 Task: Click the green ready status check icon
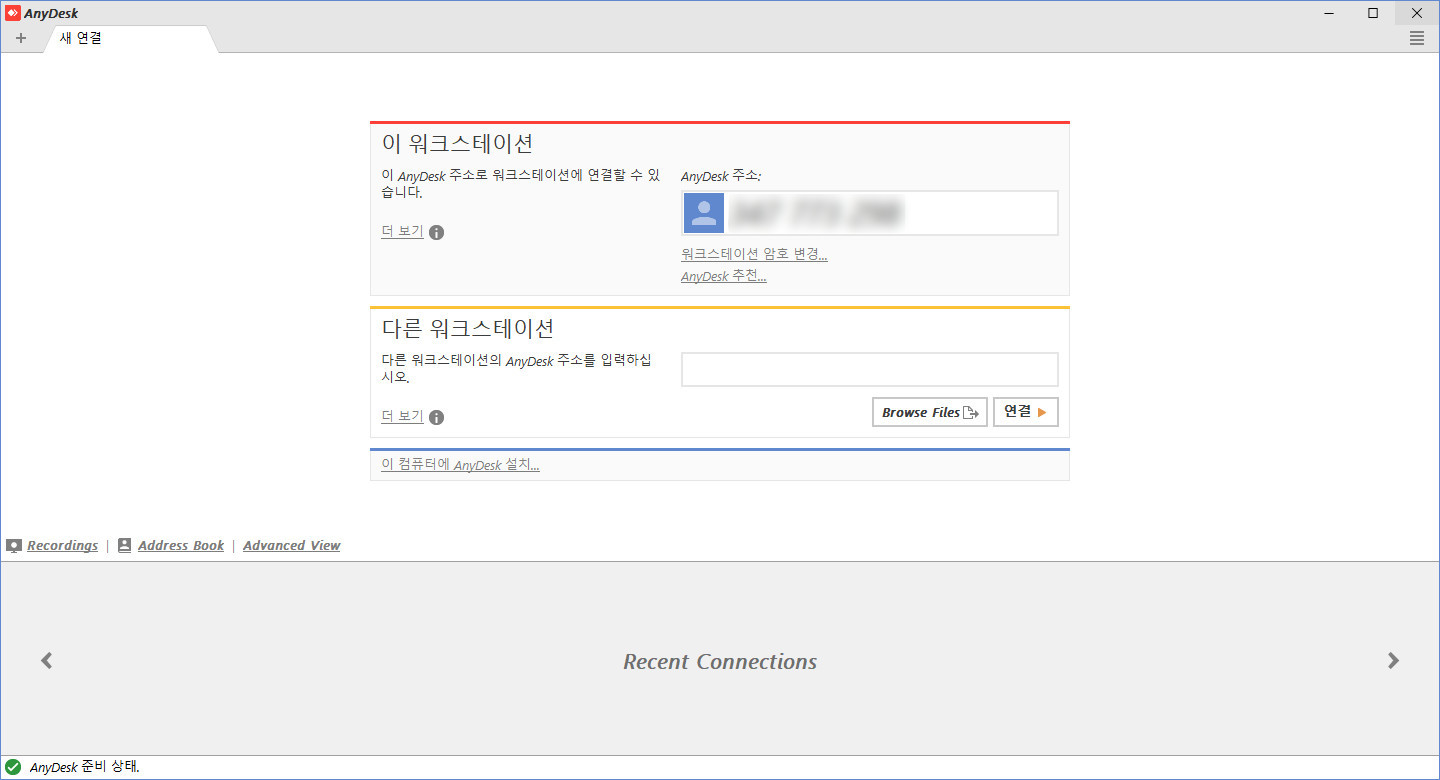(x=13, y=767)
